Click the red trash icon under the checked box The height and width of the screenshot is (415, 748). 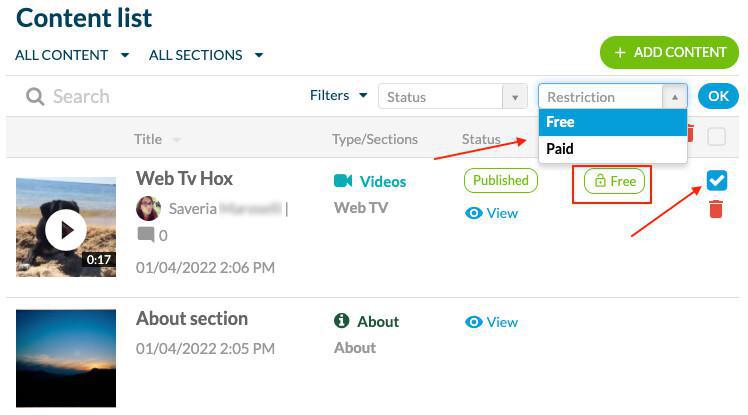pyautogui.click(x=716, y=209)
